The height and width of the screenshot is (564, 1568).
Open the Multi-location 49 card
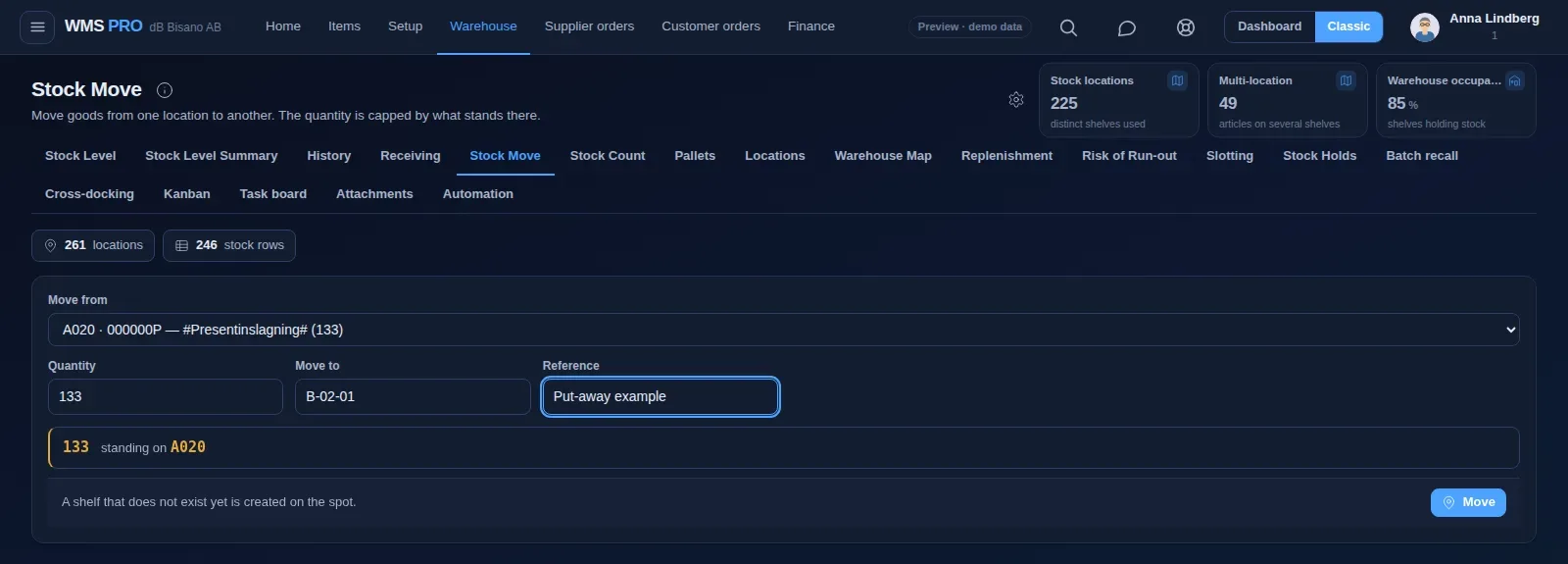(x=1287, y=100)
